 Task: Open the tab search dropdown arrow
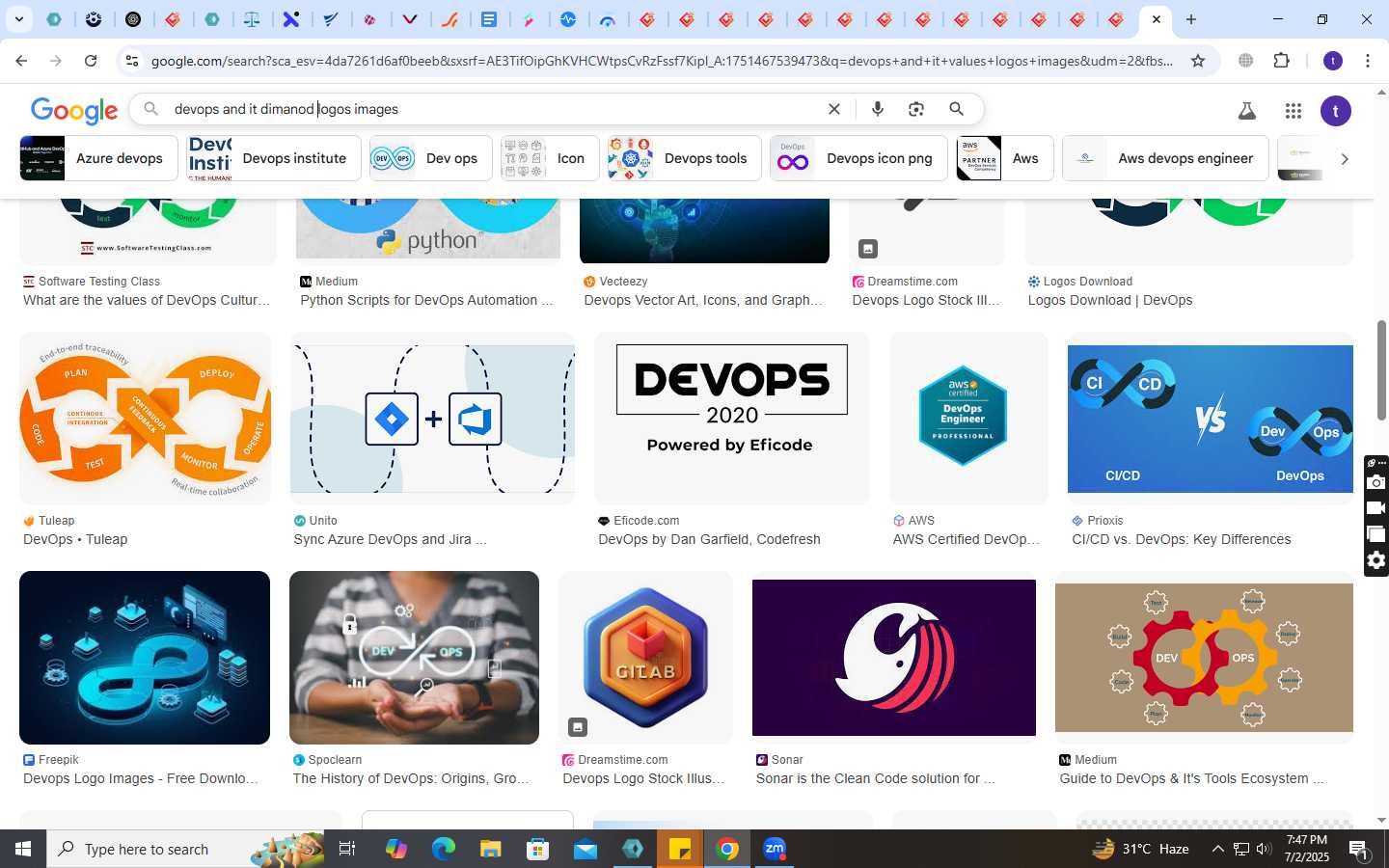coord(18,19)
